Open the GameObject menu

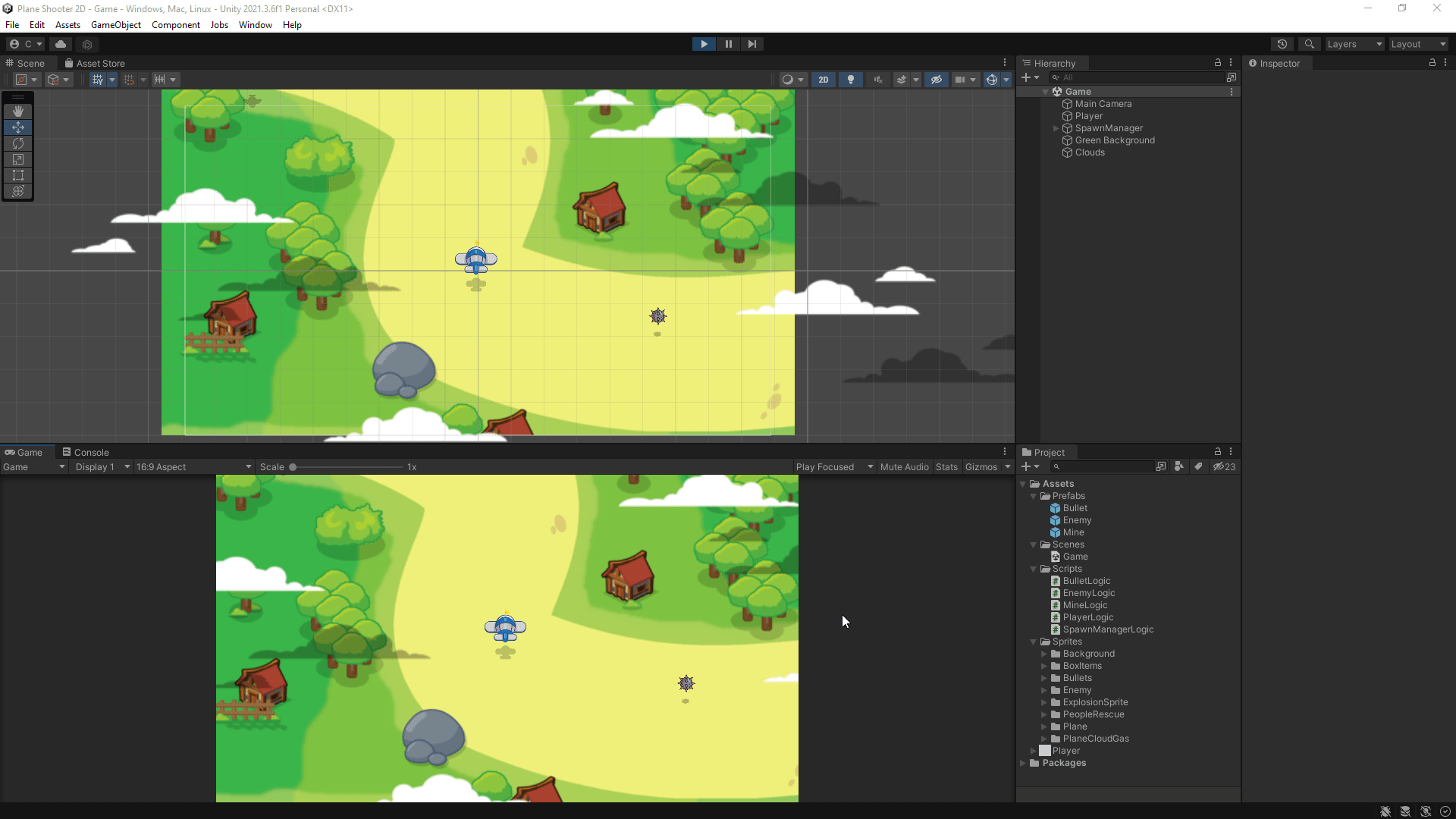(x=115, y=24)
